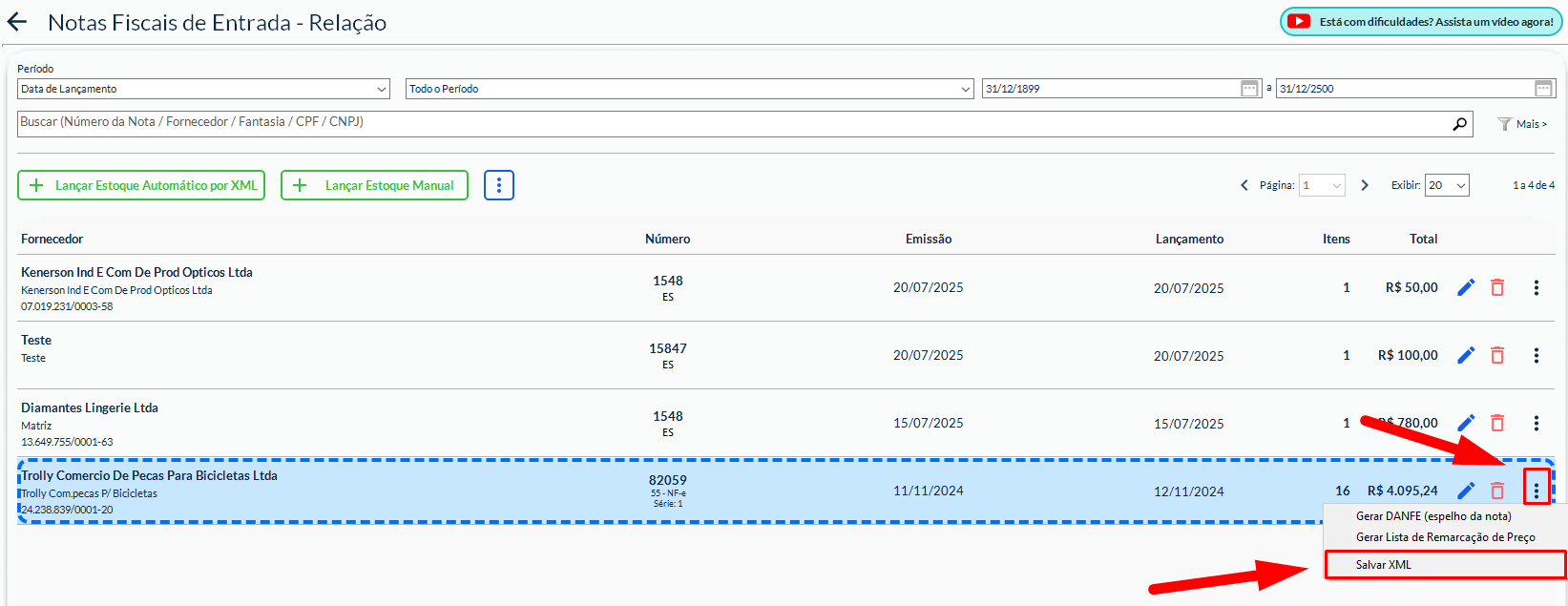Edit the Trolly Comercio invoice pencil icon

(1466, 491)
